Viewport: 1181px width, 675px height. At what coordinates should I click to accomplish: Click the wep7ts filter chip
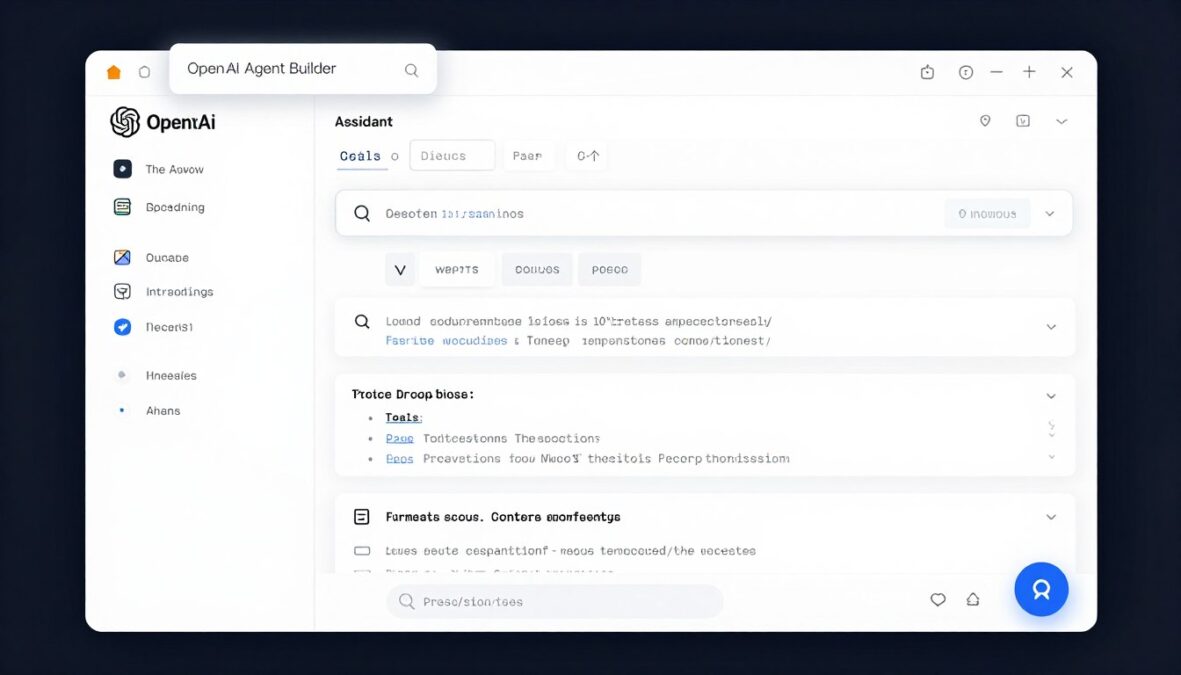[457, 269]
